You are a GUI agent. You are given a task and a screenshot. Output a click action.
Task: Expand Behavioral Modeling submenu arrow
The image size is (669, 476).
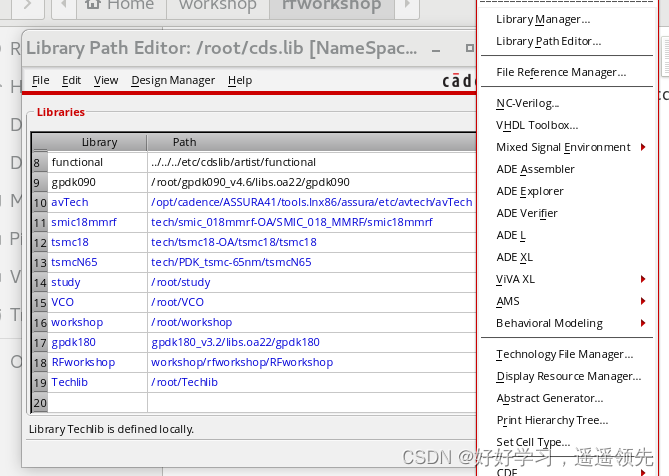643,323
